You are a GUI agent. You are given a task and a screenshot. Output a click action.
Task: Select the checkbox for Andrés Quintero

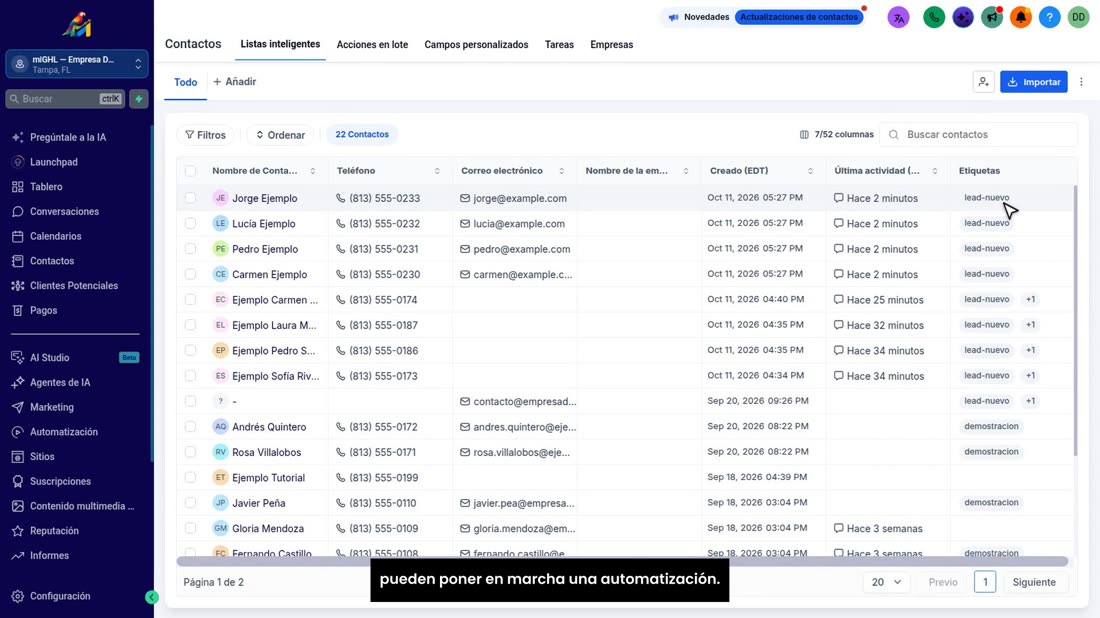point(190,426)
